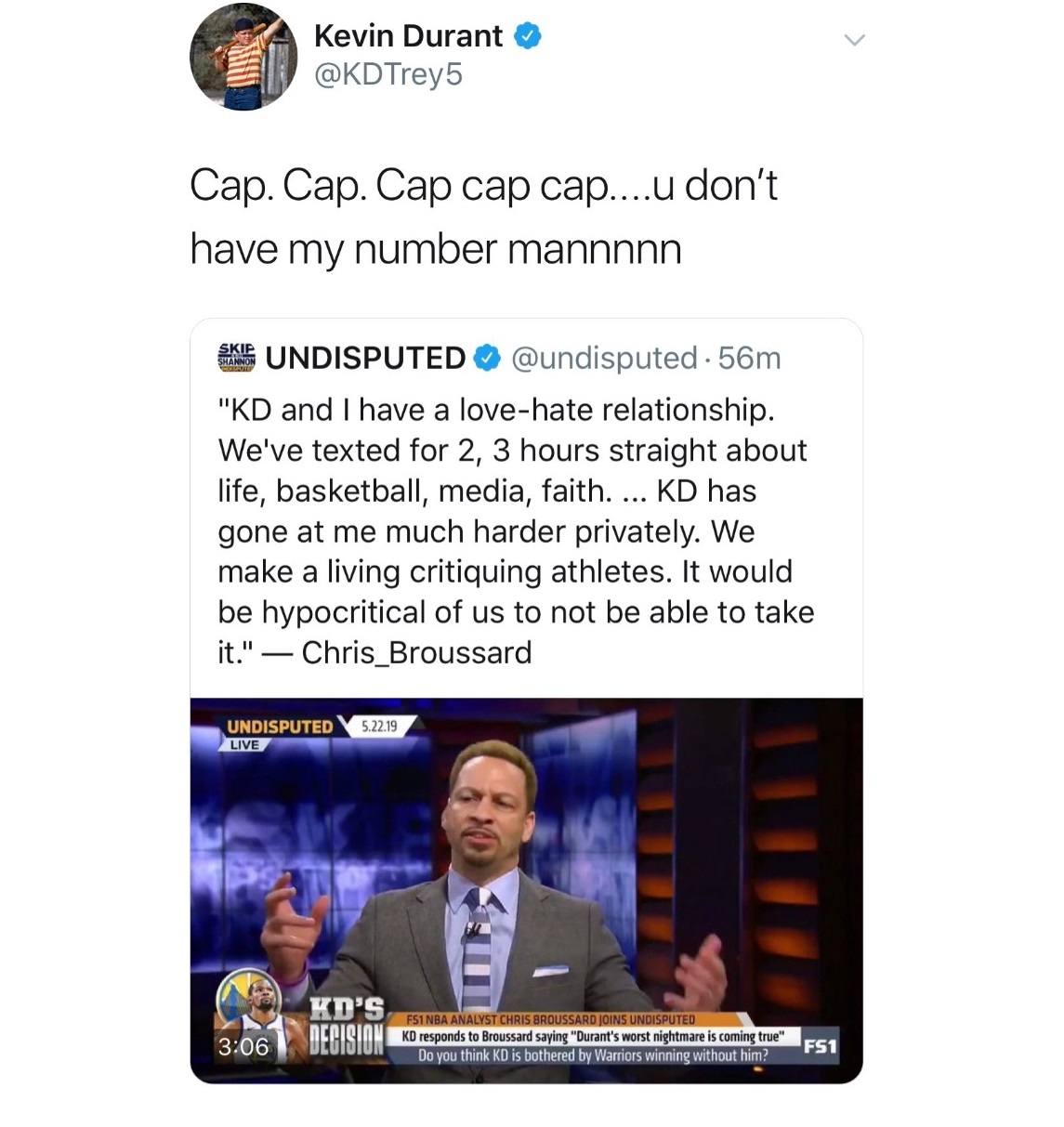The image size is (1064, 1127).
Task: Open the @KDTrey5 handle
Action: [x=388, y=74]
